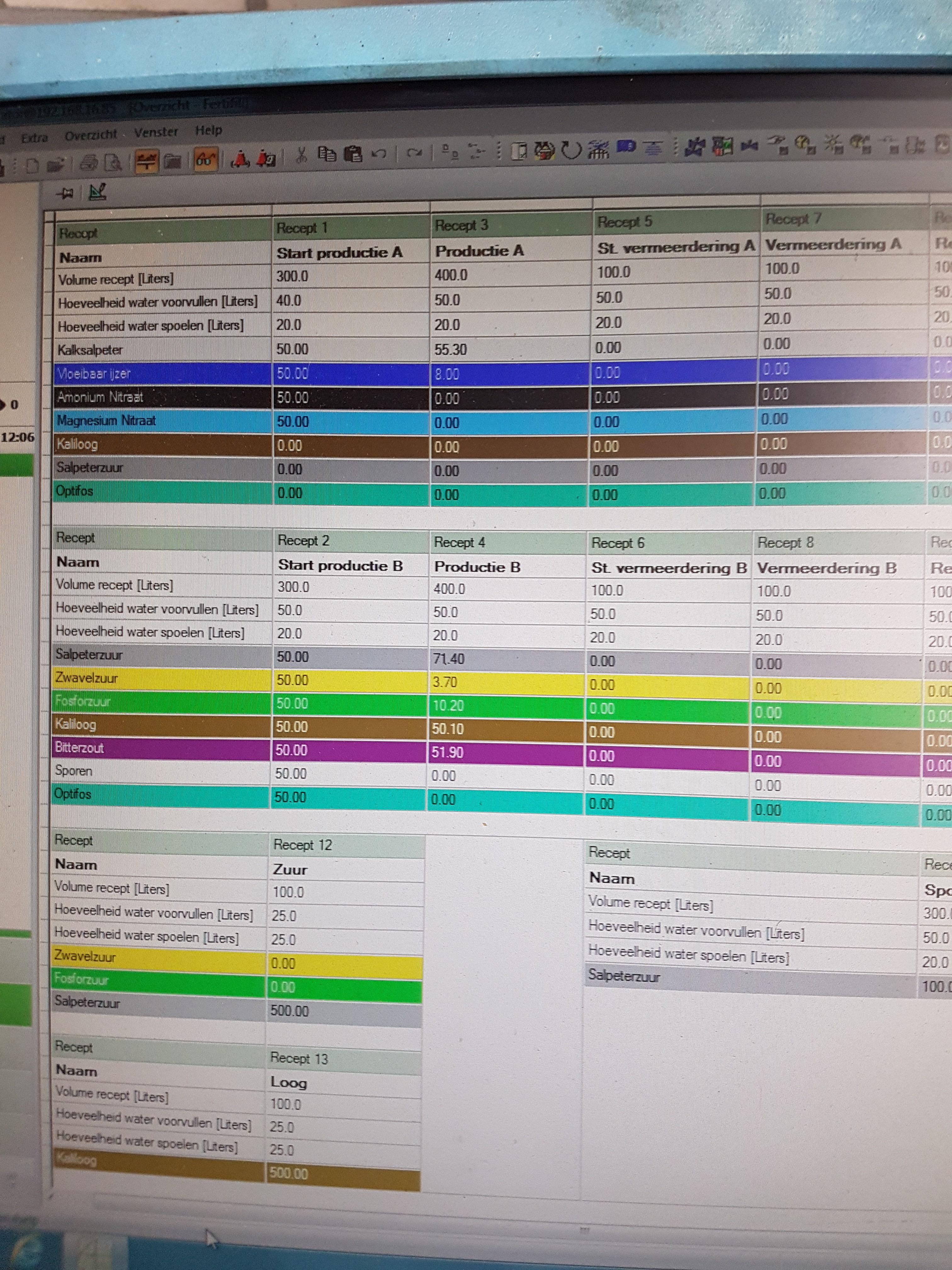Click the alarm bell with list icon
Viewport: 952px width, 1270px height.
tap(266, 159)
